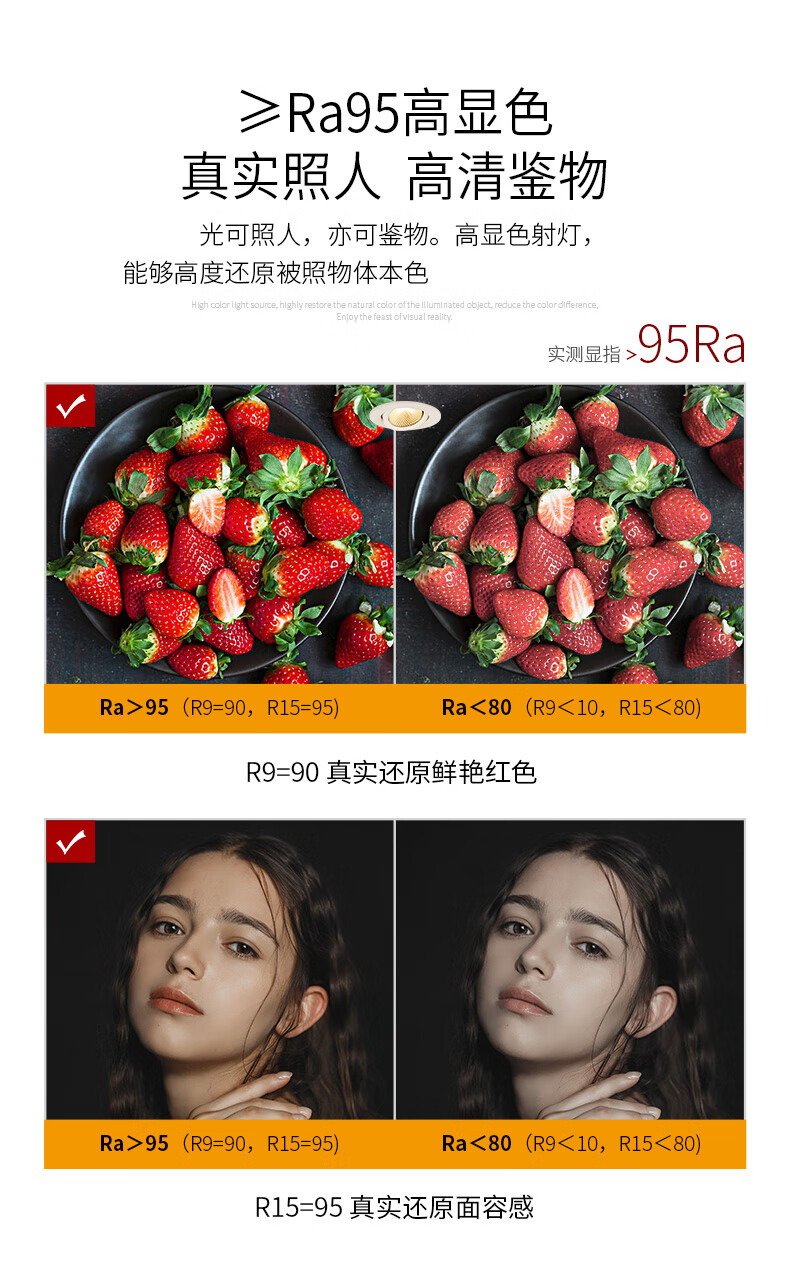Viewport: 790px width, 1286px height.
Task: Click the 真实照人 高清鉴物 heading
Action: point(395,177)
